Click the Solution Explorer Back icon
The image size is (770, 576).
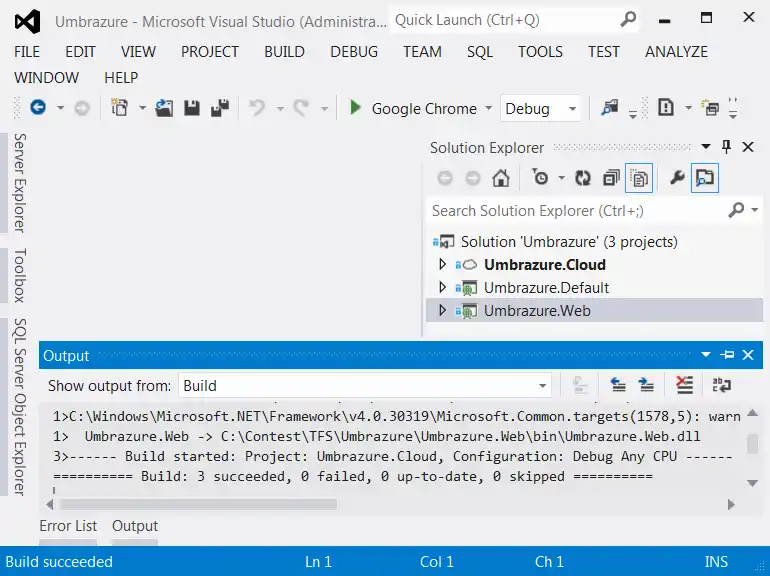point(445,178)
